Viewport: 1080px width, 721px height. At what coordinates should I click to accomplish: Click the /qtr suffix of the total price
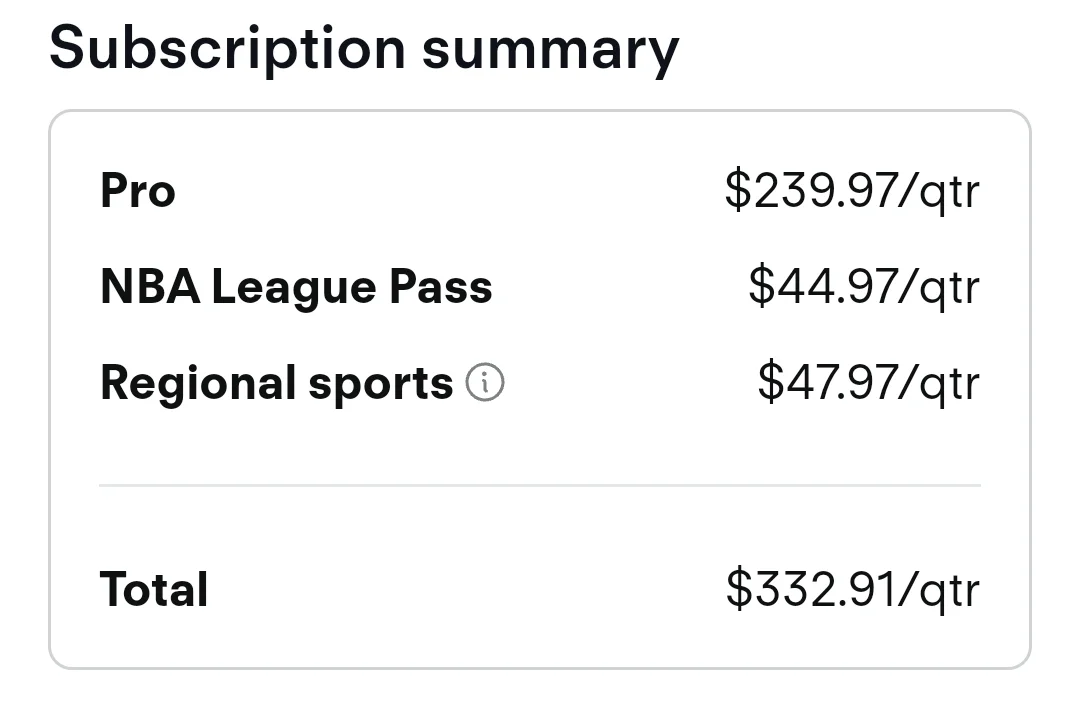(939, 591)
